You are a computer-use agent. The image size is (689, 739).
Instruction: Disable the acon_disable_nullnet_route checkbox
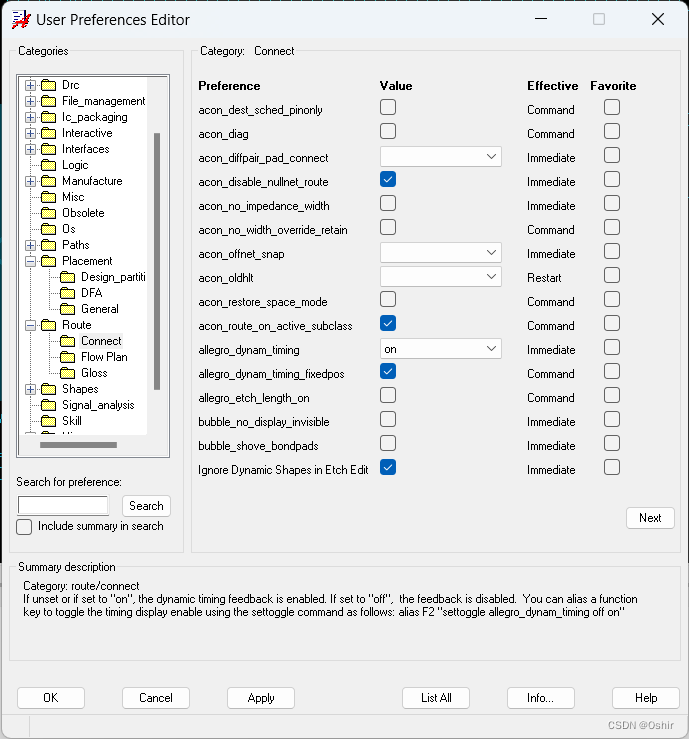coord(388,180)
